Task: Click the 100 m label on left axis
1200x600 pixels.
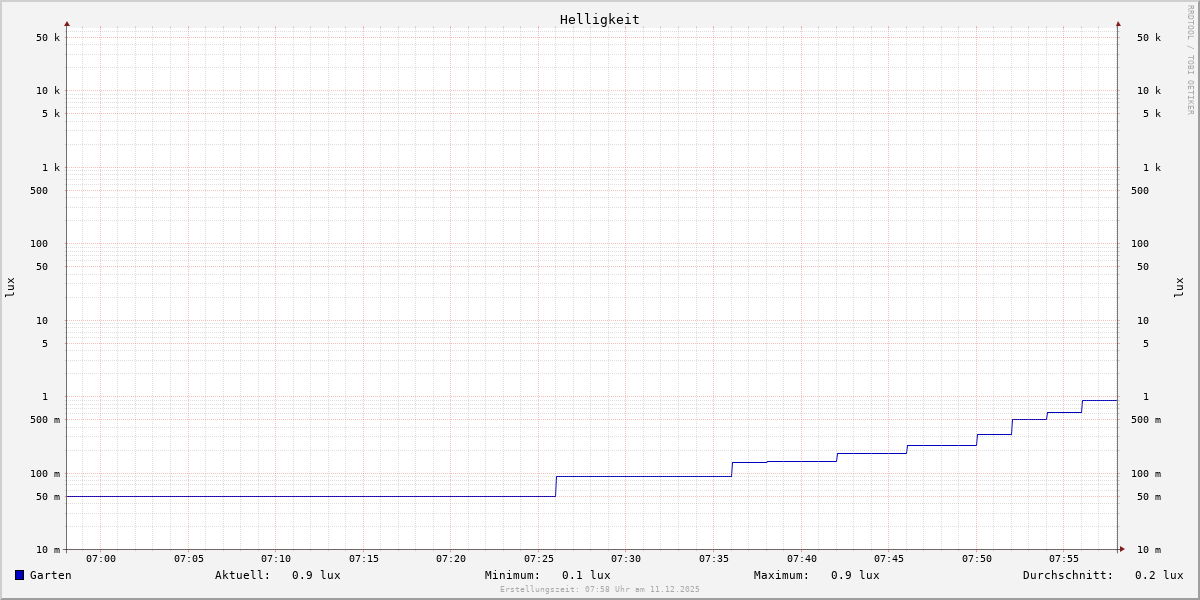Action: tap(45, 474)
